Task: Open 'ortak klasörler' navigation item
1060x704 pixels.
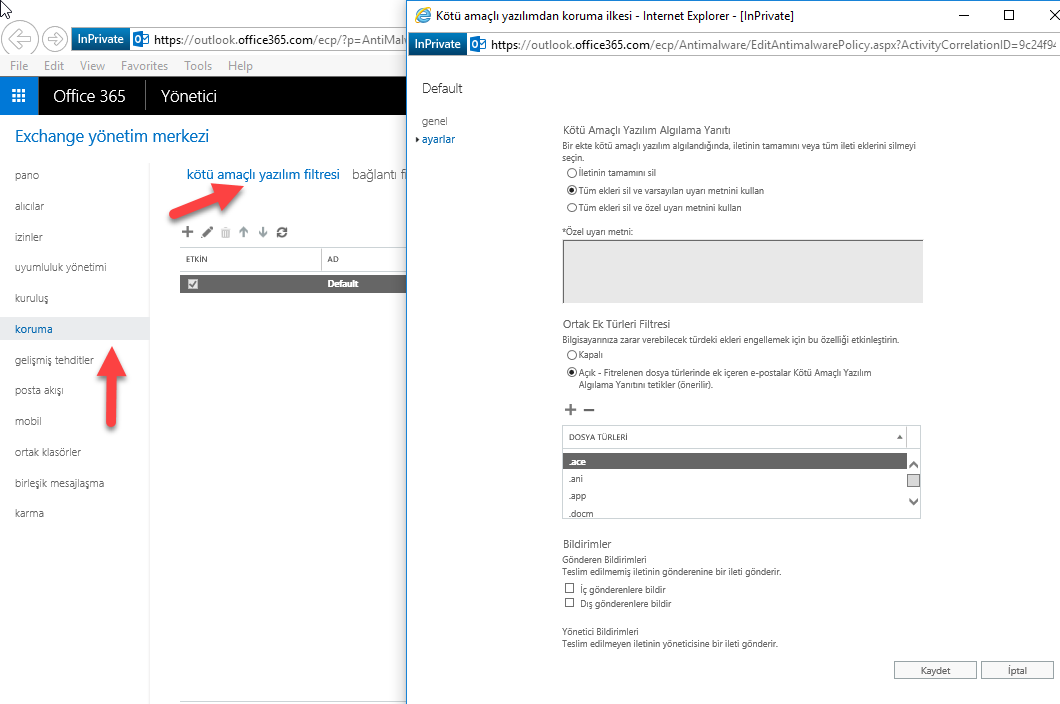Action: tap(48, 452)
